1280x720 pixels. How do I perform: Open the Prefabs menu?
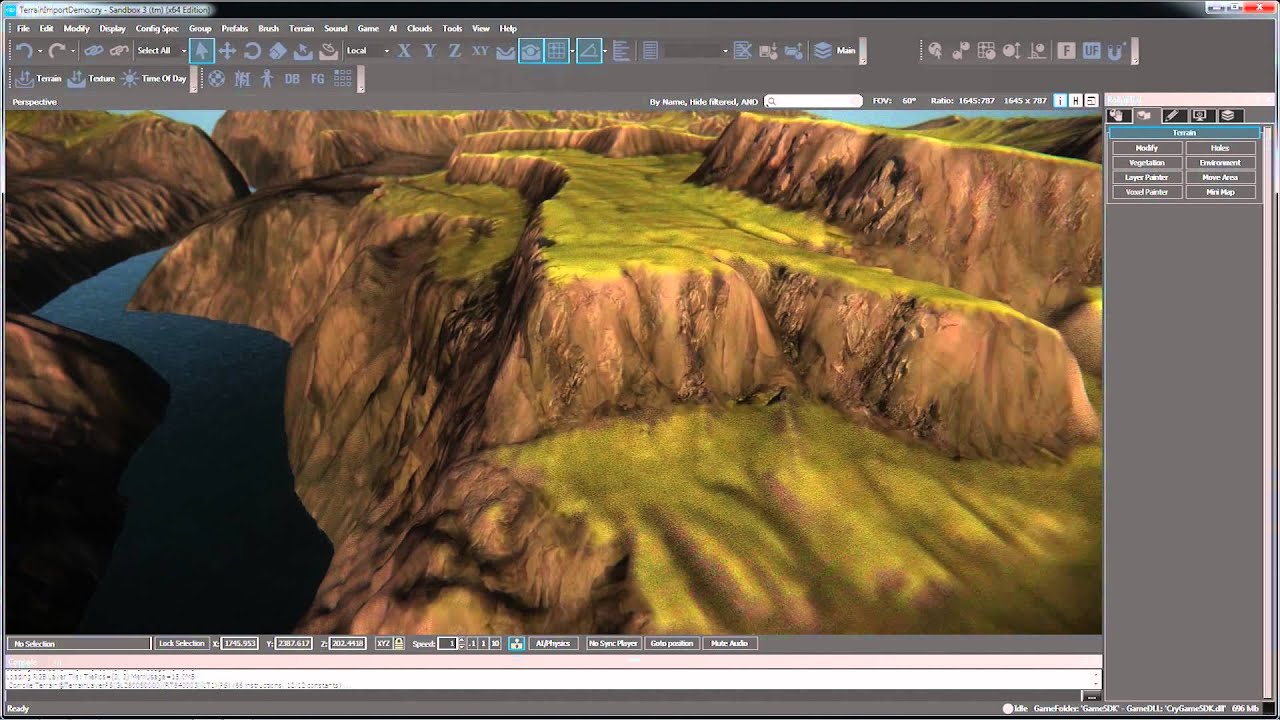click(235, 29)
